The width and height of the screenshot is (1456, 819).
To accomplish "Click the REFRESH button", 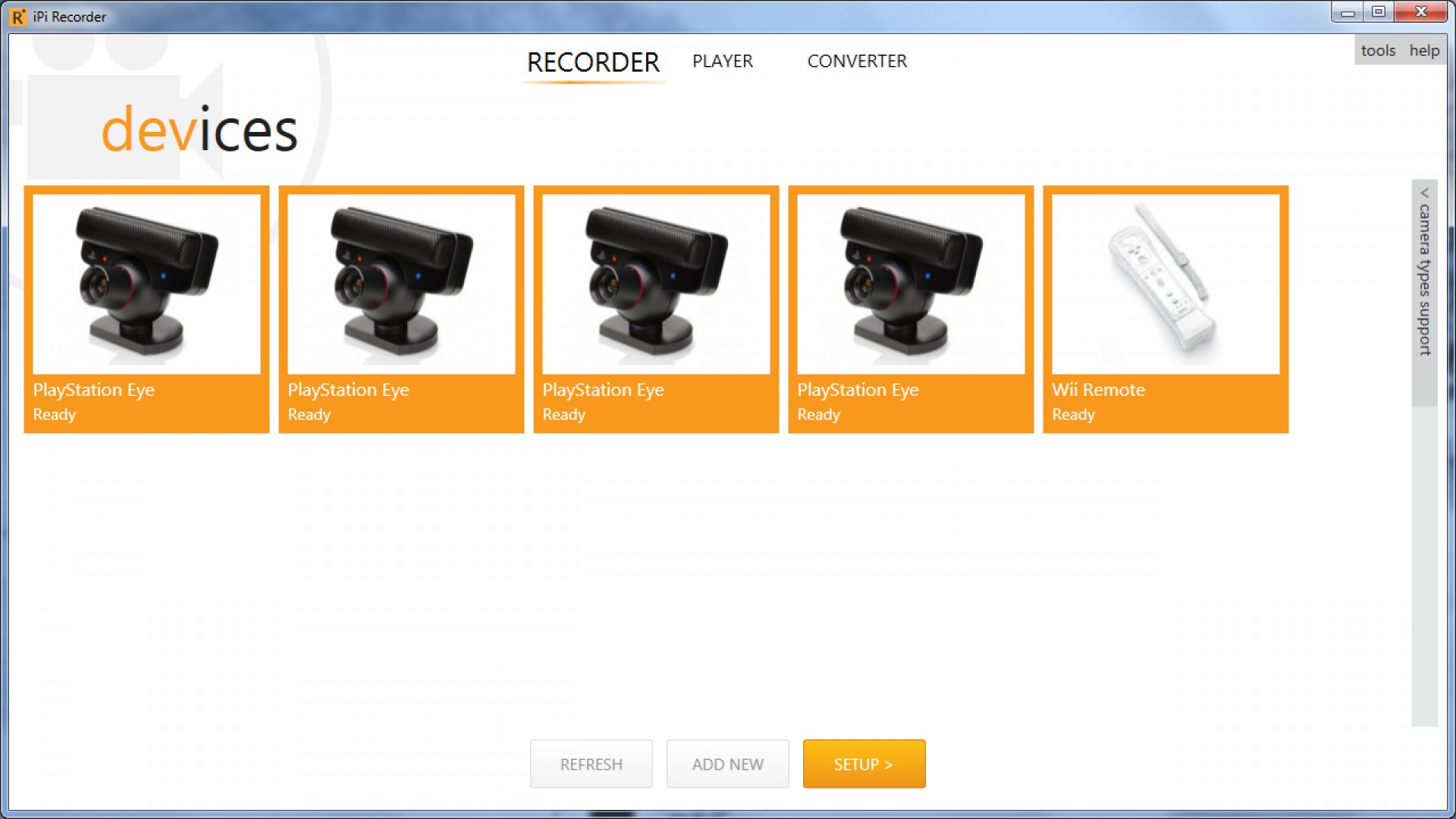I will [591, 764].
